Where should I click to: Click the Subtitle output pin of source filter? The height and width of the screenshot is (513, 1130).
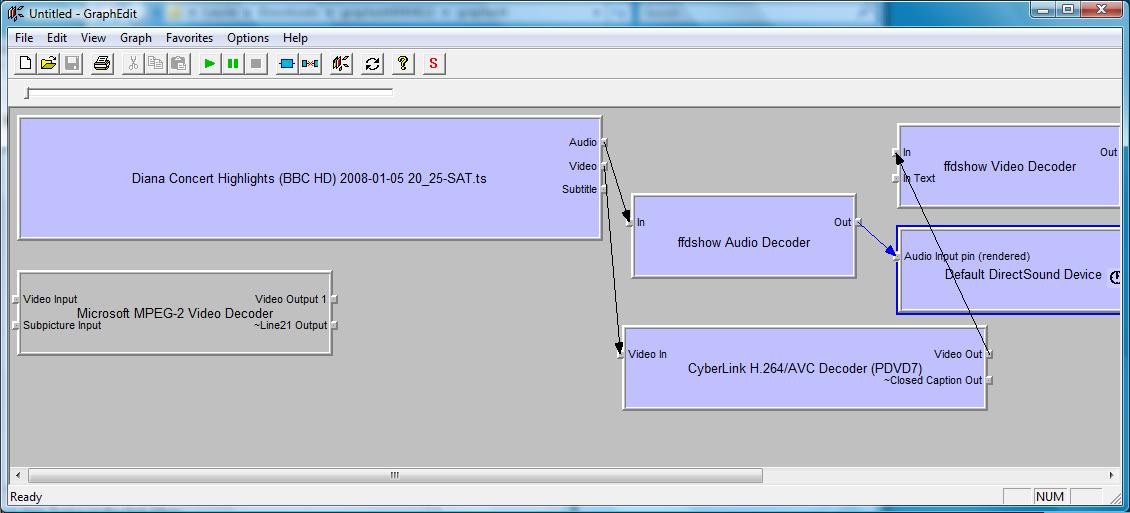pyautogui.click(x=604, y=189)
